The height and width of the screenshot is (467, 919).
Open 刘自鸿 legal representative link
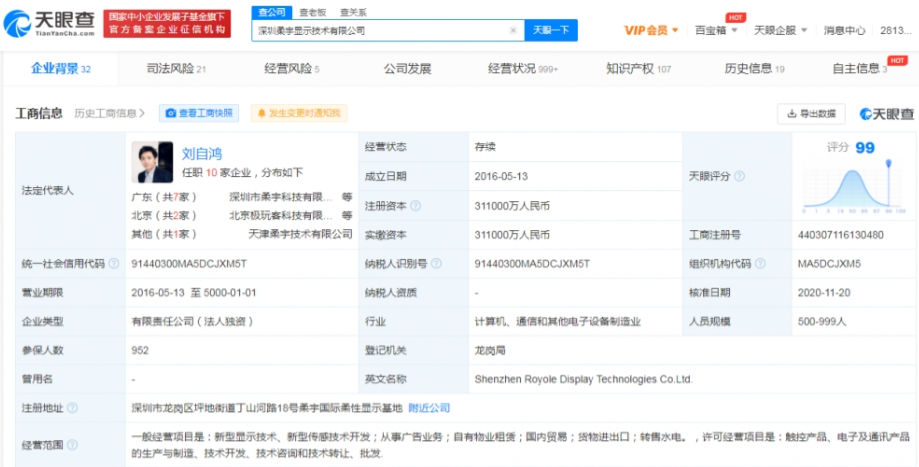pos(202,154)
